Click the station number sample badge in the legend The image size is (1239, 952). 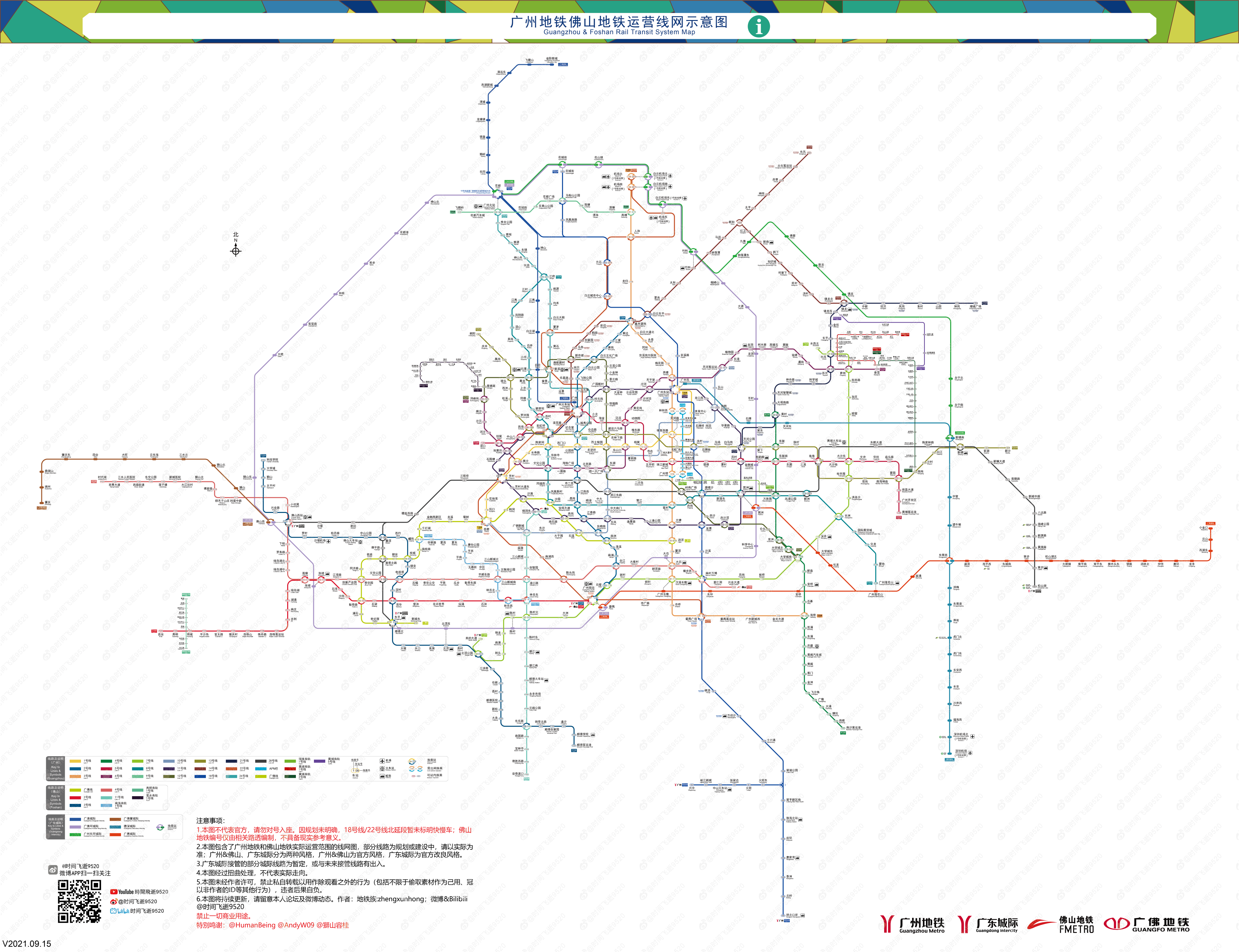[x=355, y=771]
